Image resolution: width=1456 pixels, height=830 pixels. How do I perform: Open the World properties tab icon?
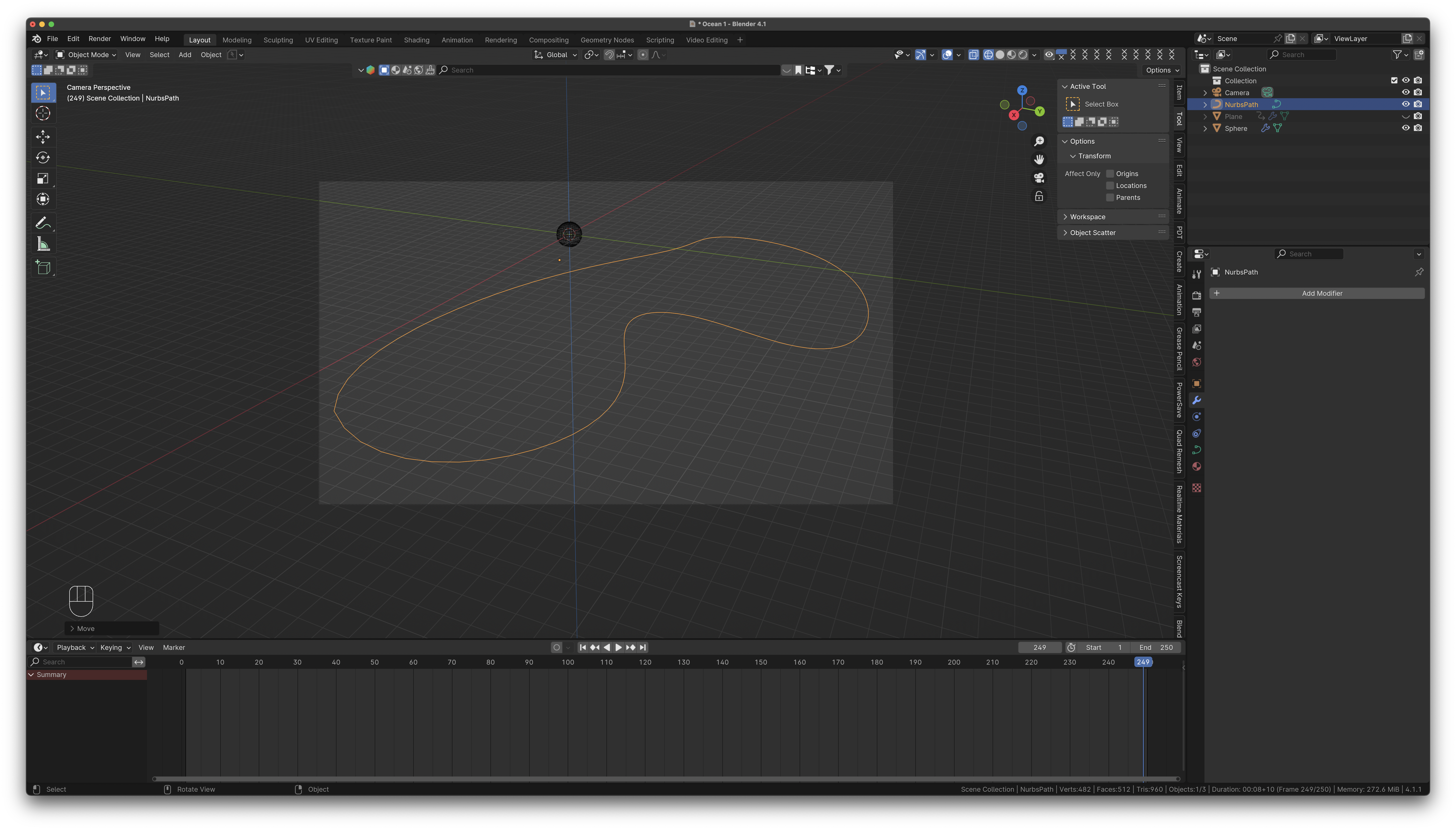pyautogui.click(x=1197, y=362)
